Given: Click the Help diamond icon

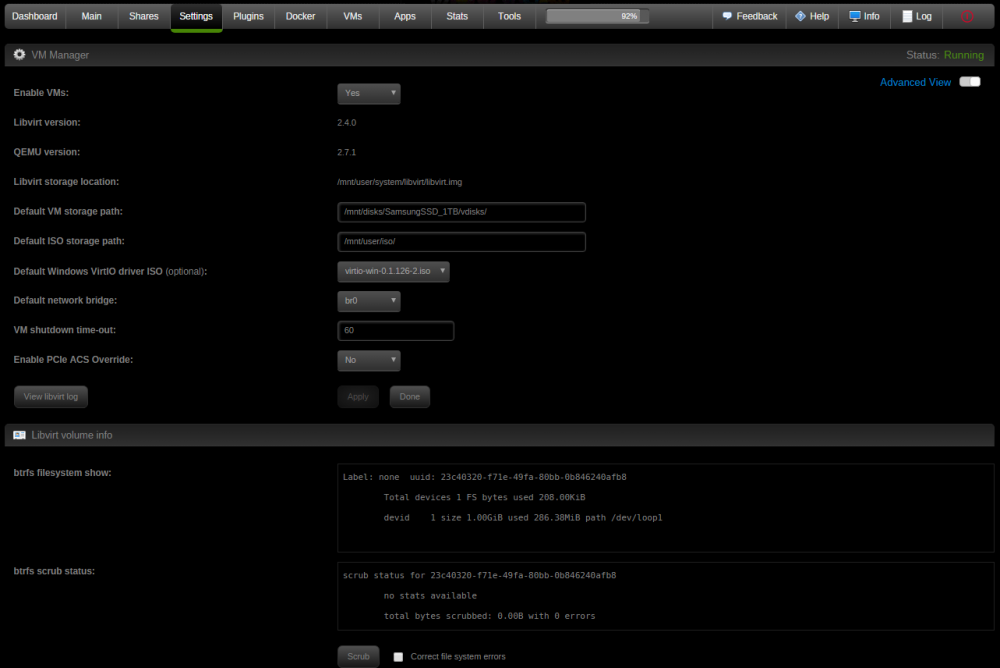Looking at the screenshot, I should pos(800,17).
